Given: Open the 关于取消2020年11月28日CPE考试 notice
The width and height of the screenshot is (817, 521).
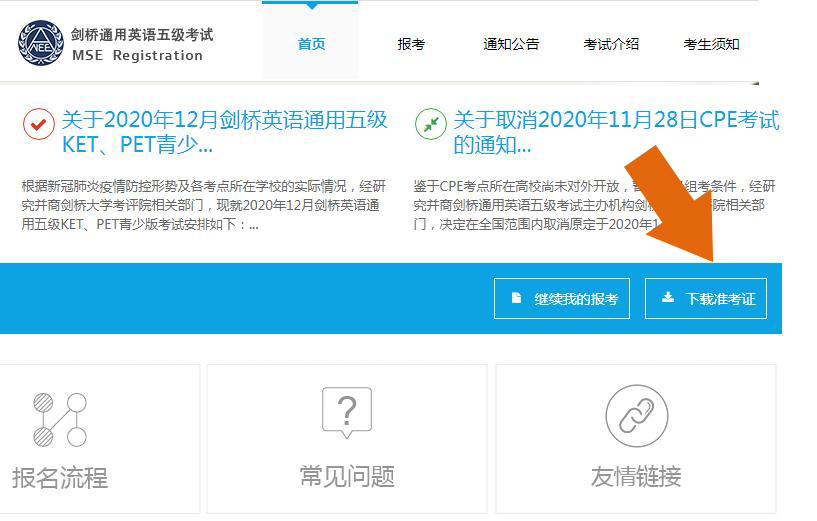Looking at the screenshot, I should (x=616, y=132).
